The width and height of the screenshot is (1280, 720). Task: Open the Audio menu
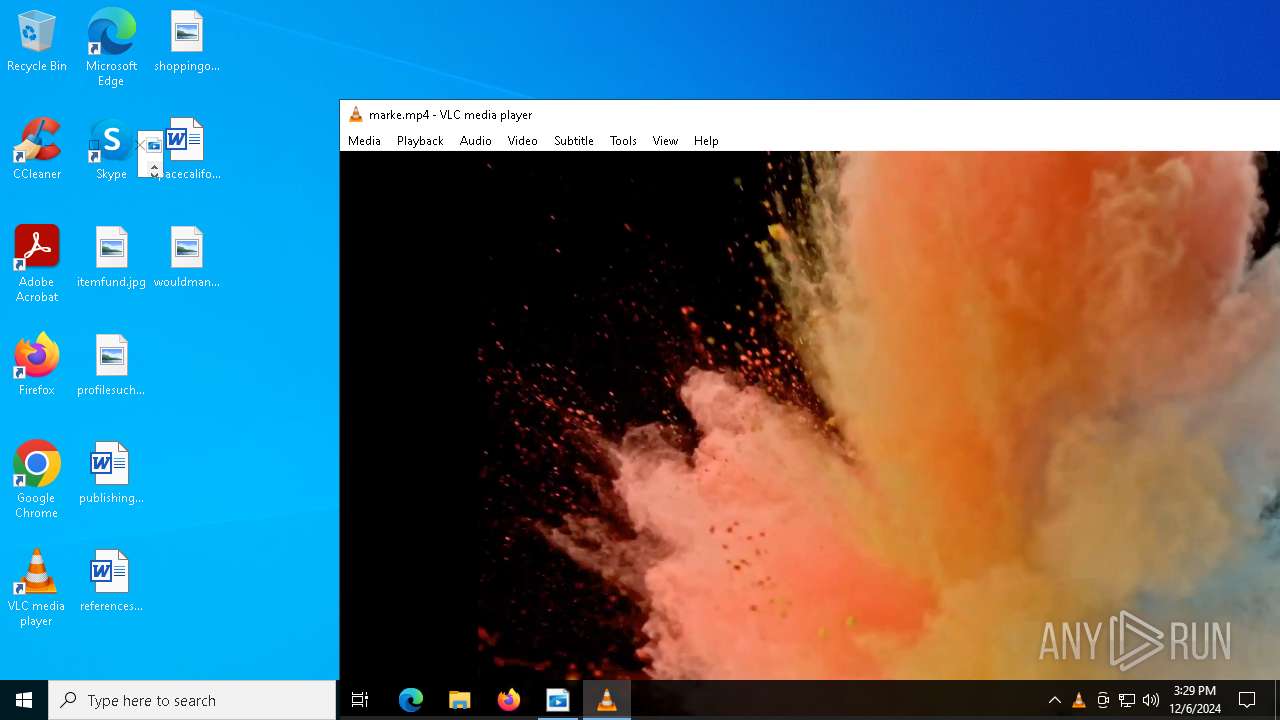click(x=476, y=141)
